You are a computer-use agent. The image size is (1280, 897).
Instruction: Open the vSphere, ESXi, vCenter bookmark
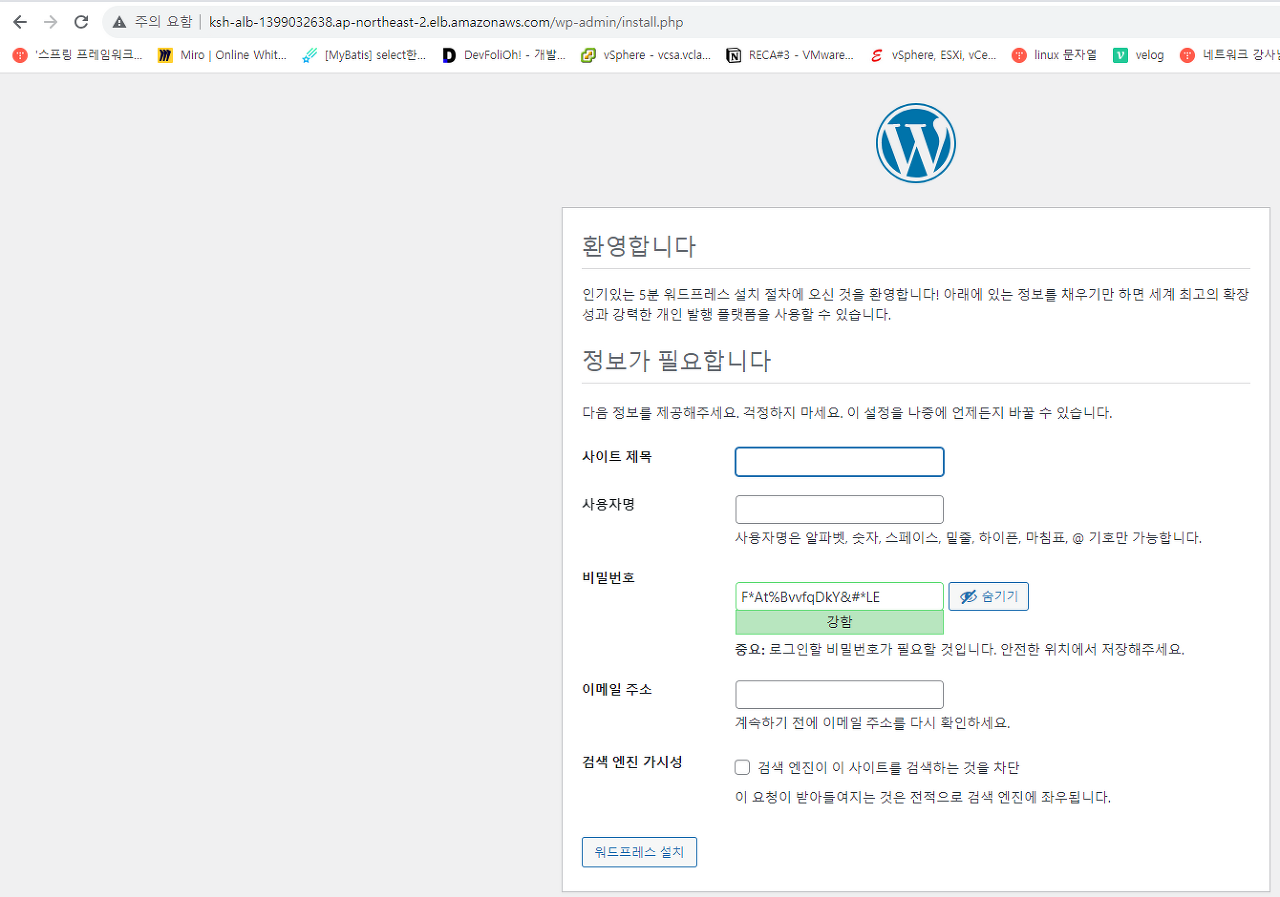click(933, 55)
